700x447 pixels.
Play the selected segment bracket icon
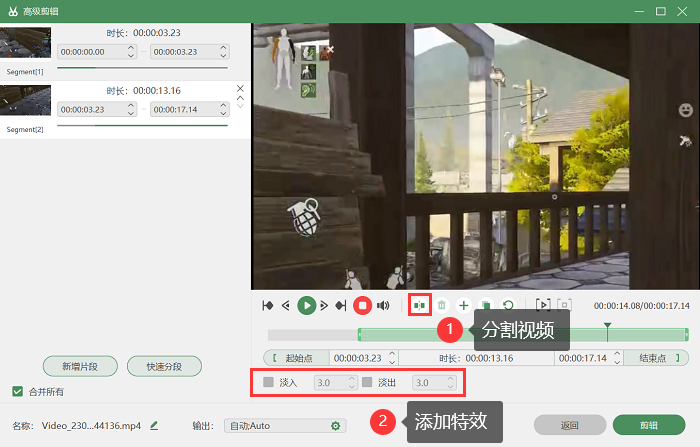click(x=543, y=305)
